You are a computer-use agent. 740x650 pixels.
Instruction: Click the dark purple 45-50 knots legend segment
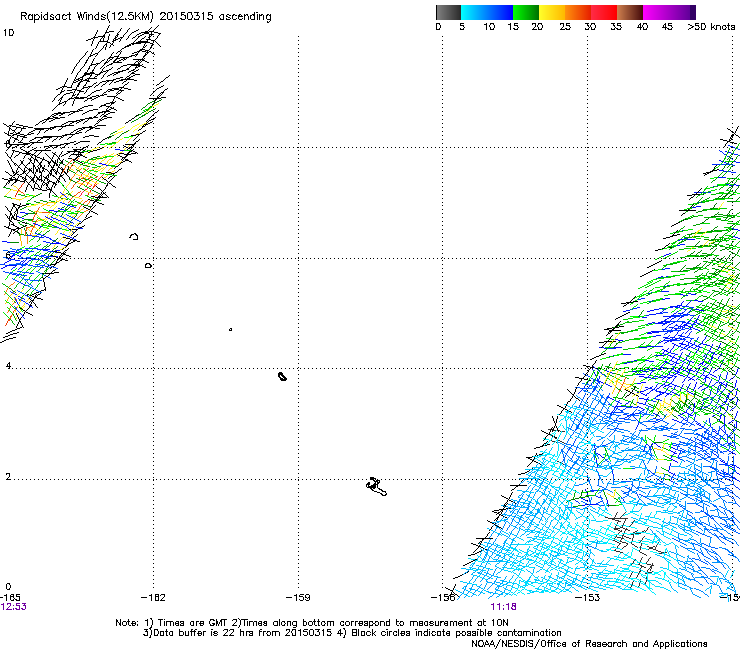tap(682, 12)
